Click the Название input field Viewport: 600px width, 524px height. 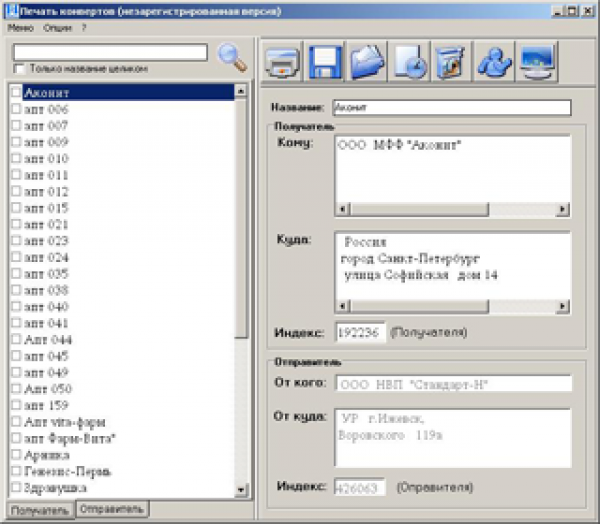(x=452, y=108)
